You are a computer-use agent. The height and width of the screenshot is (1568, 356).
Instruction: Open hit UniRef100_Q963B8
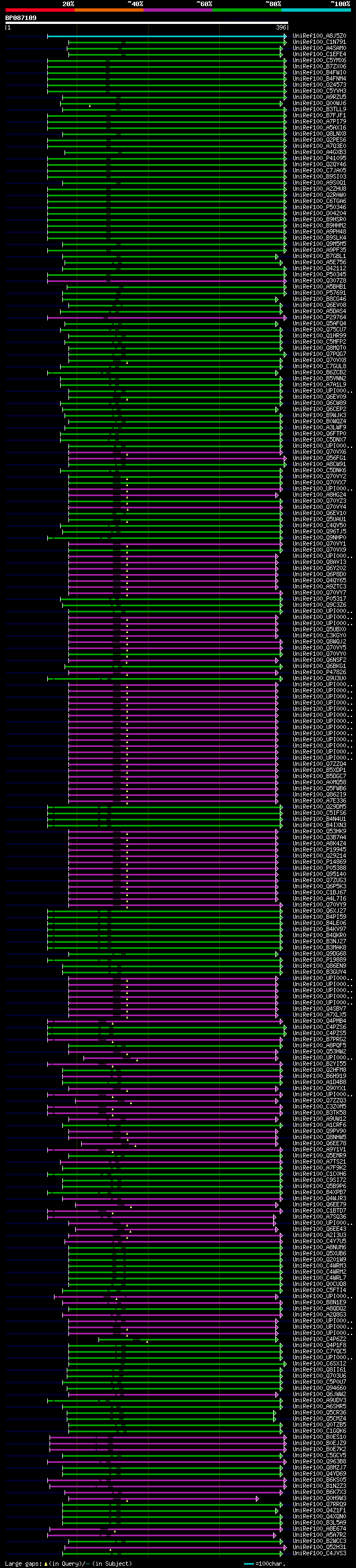(x=319, y=1461)
